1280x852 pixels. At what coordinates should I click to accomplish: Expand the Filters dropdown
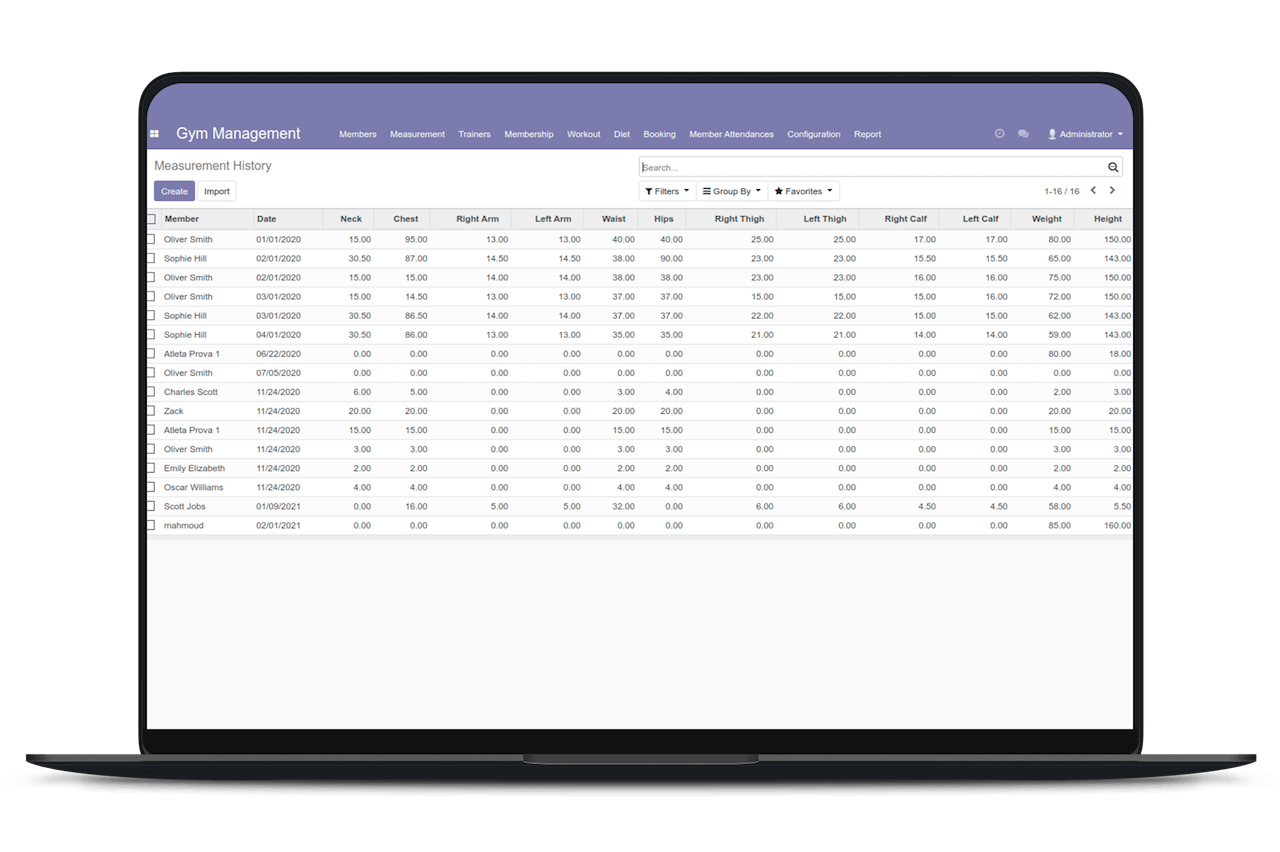coord(667,191)
